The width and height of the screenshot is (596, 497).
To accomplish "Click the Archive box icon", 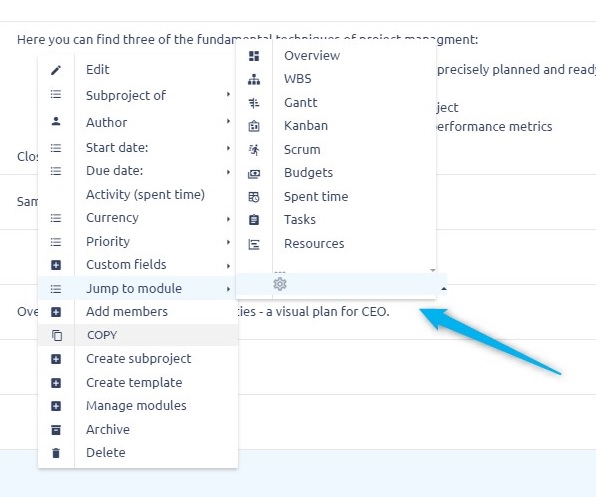I will pyautogui.click(x=56, y=430).
